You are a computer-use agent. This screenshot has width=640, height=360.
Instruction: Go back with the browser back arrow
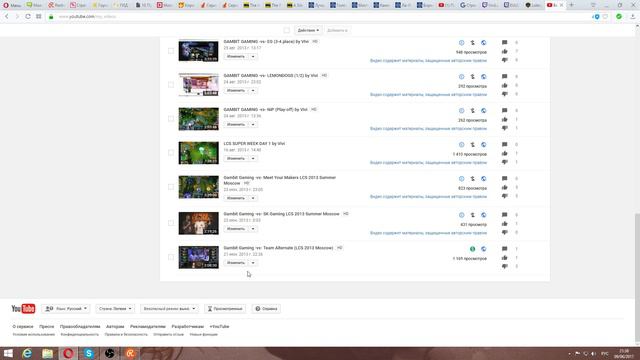(7, 17)
